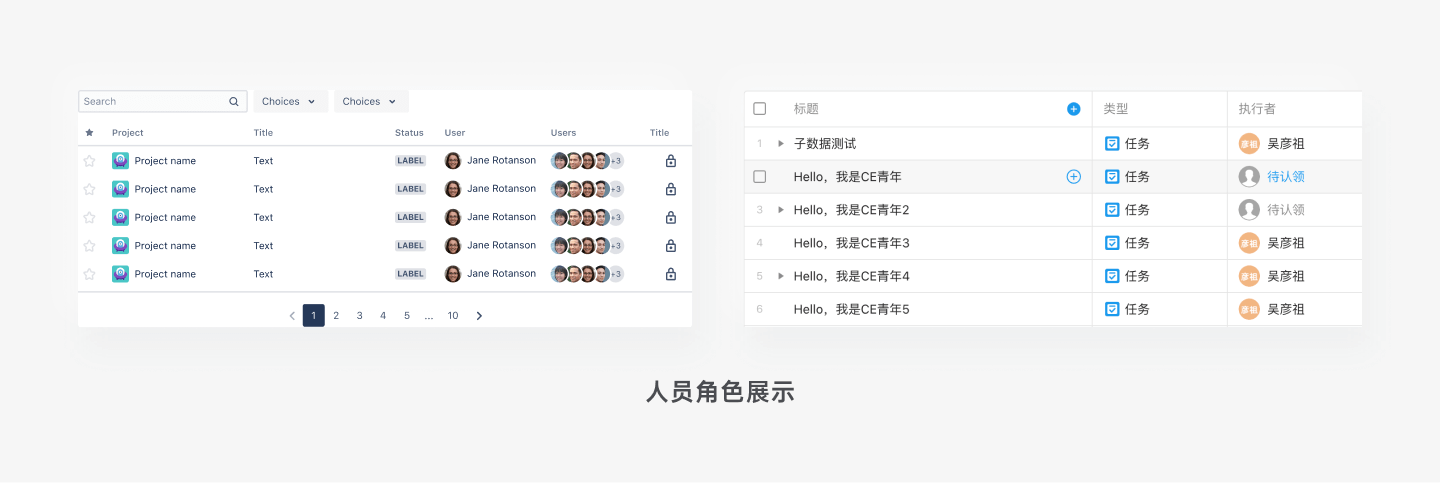
Task: Click the project icon in the top Project name row
Action: tap(121, 160)
